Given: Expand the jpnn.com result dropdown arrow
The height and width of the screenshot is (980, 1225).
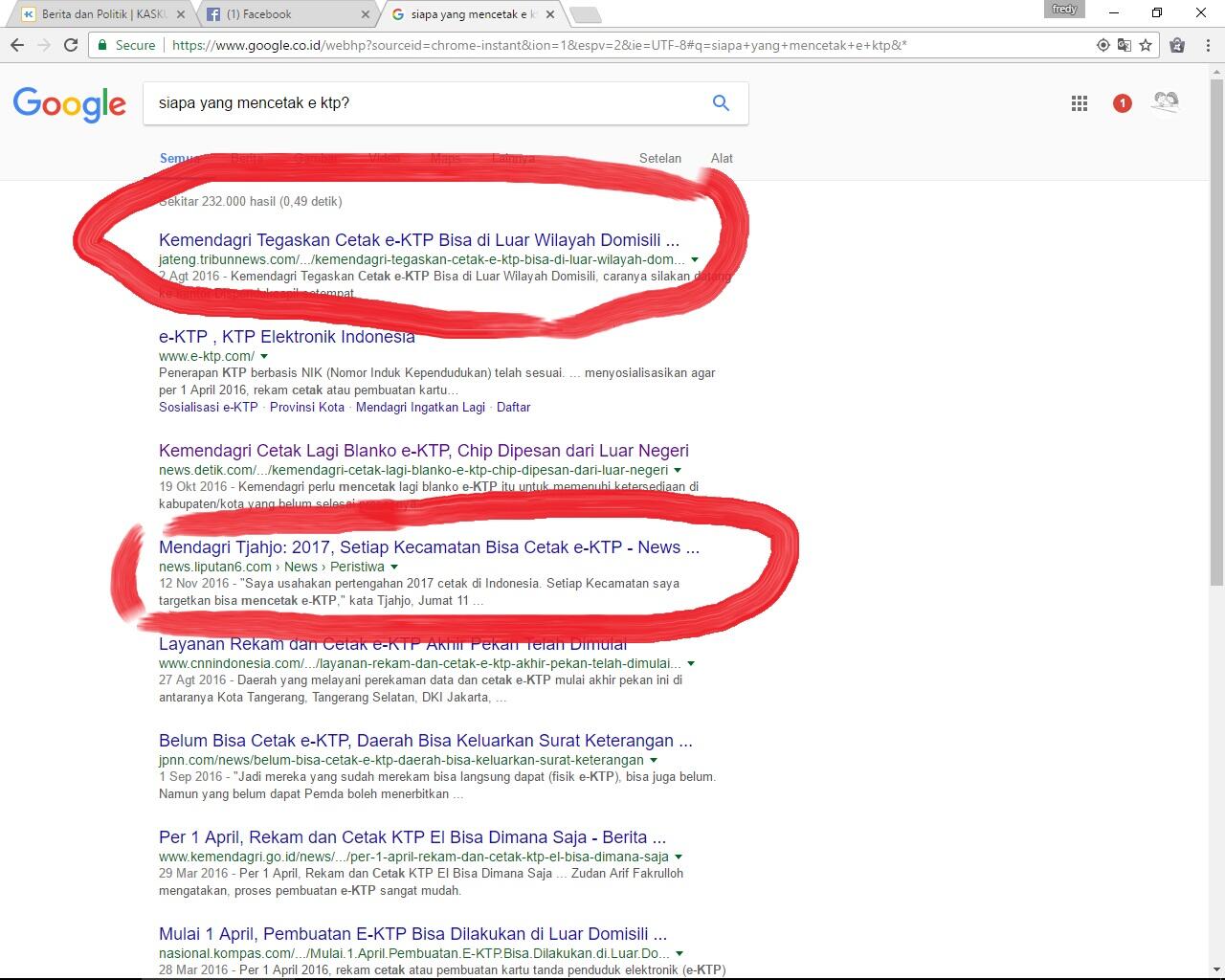Looking at the screenshot, I should [x=653, y=760].
